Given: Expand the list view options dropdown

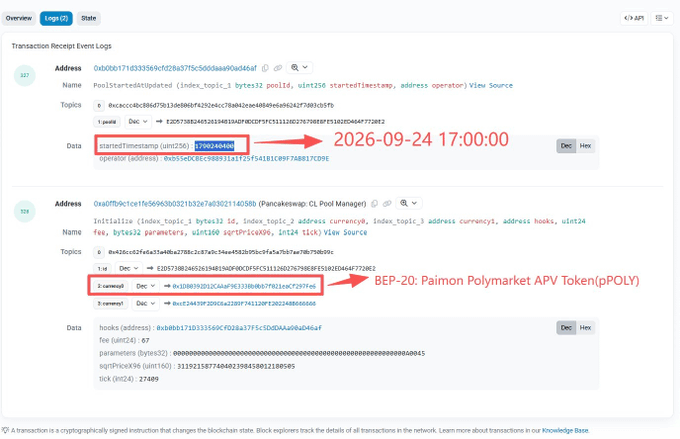Looking at the screenshot, I should pos(661,18).
